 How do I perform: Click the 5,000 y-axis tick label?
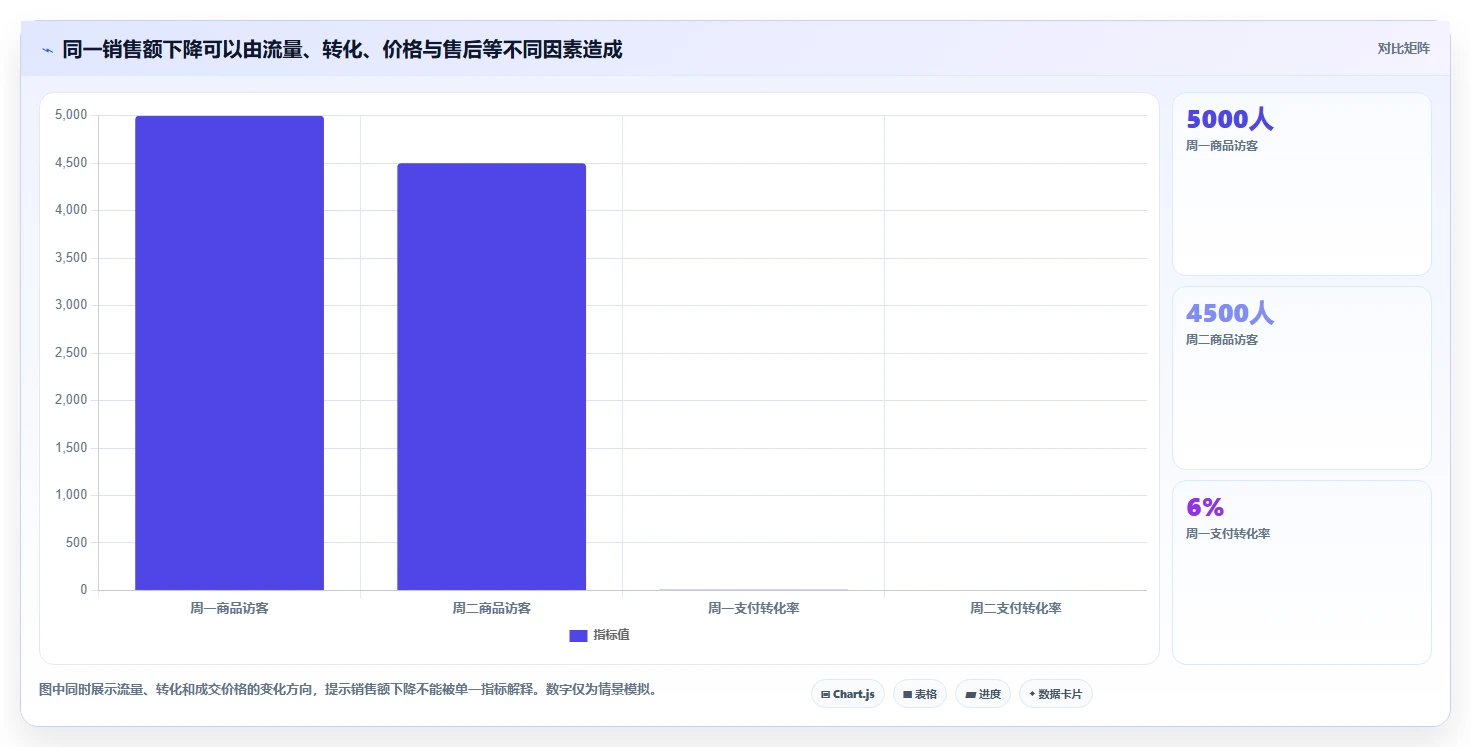click(x=70, y=115)
